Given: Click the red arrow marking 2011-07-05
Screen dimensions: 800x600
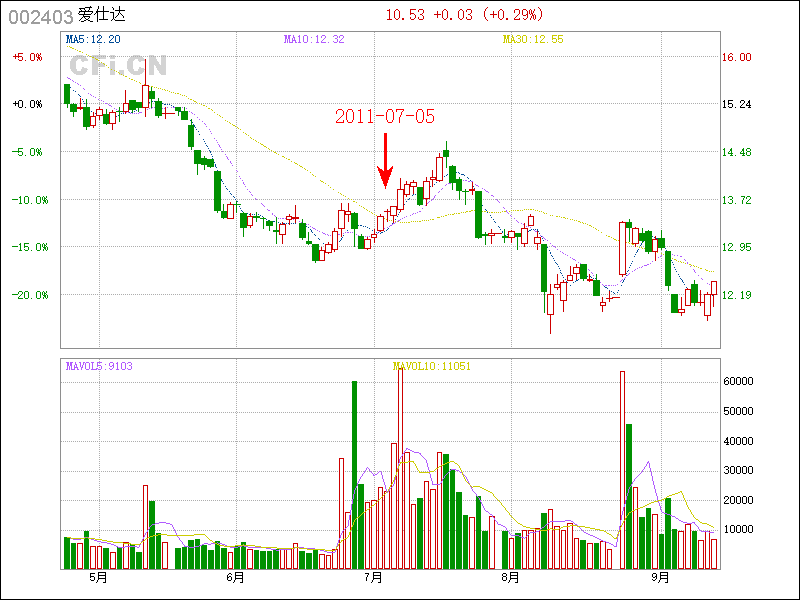Looking at the screenshot, I should (385, 160).
